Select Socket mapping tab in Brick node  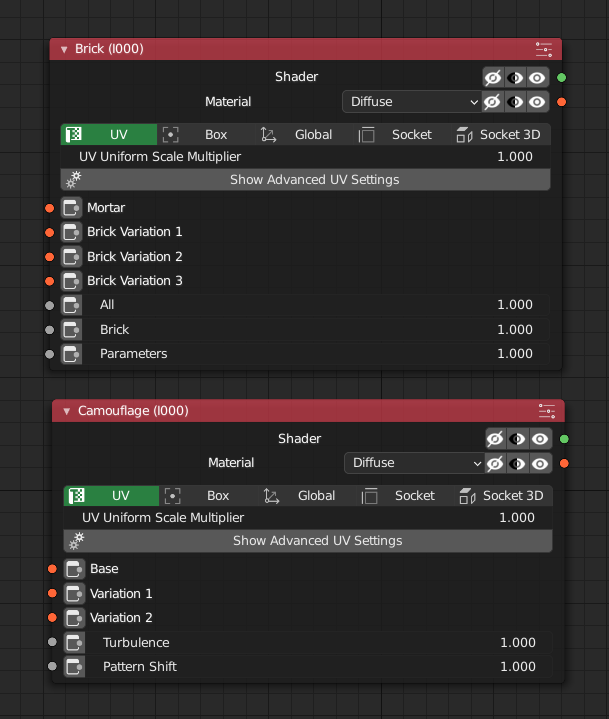[402, 134]
